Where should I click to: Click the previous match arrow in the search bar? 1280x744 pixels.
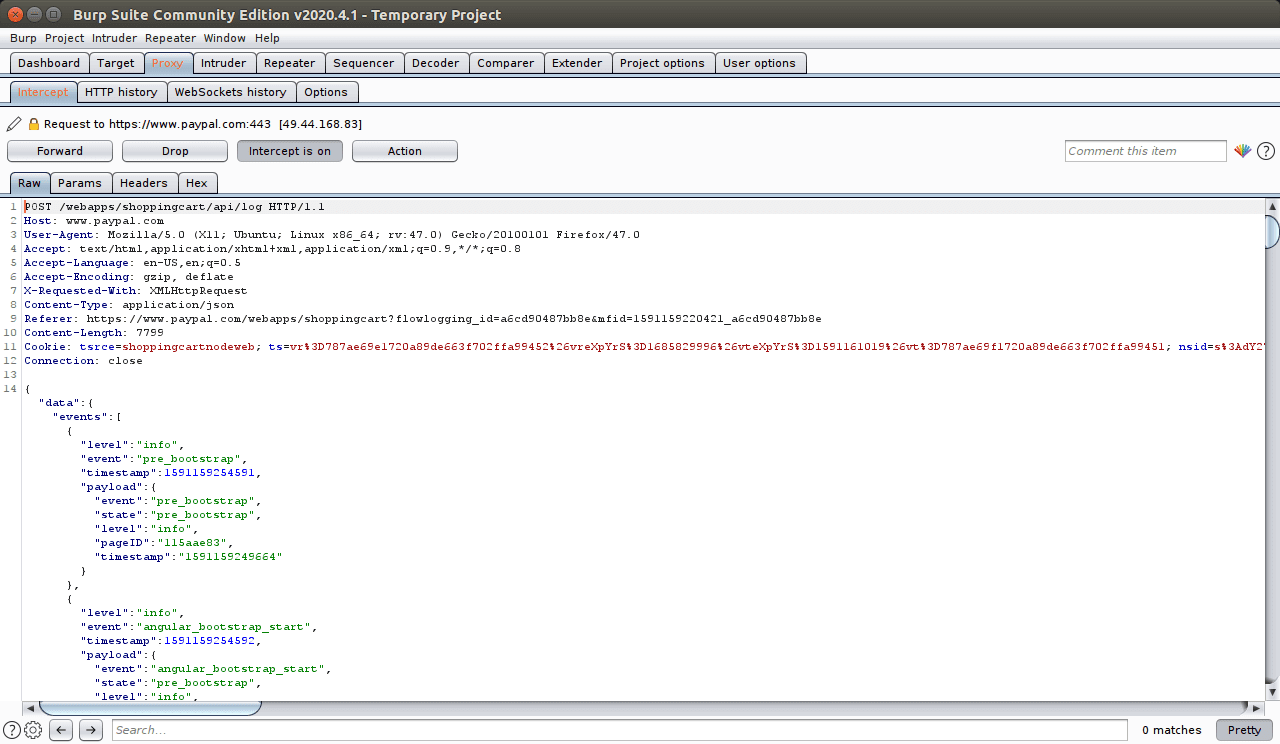pyautogui.click(x=60, y=729)
